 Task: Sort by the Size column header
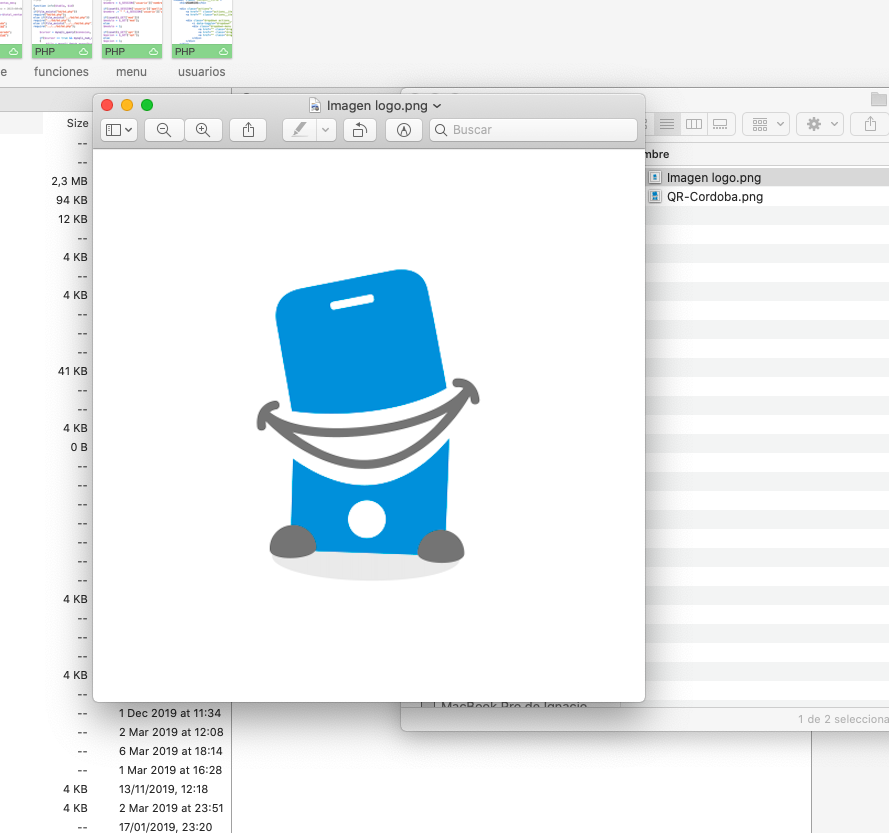[x=77, y=123]
